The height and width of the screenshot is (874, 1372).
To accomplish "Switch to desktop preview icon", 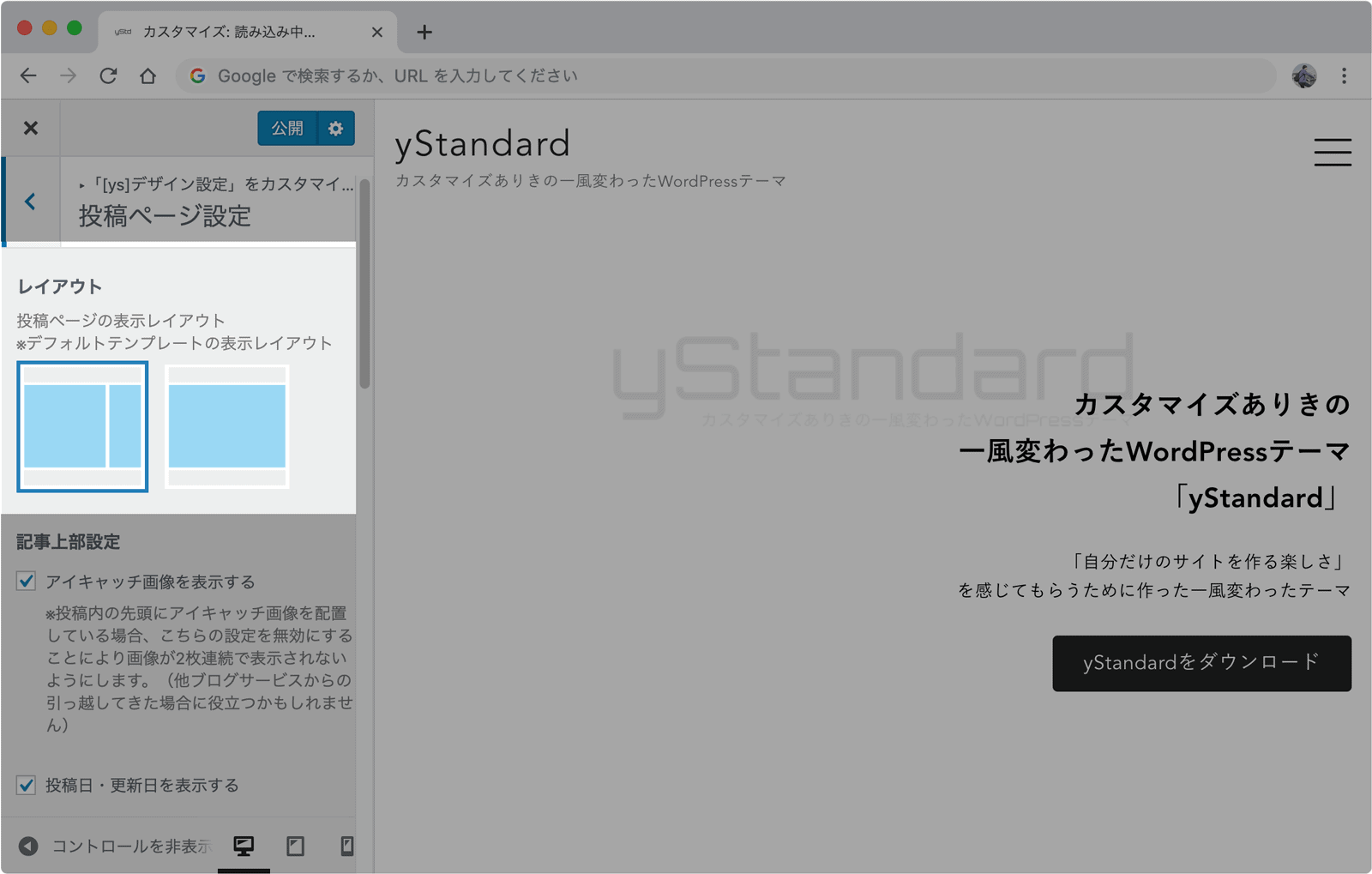I will click(244, 846).
